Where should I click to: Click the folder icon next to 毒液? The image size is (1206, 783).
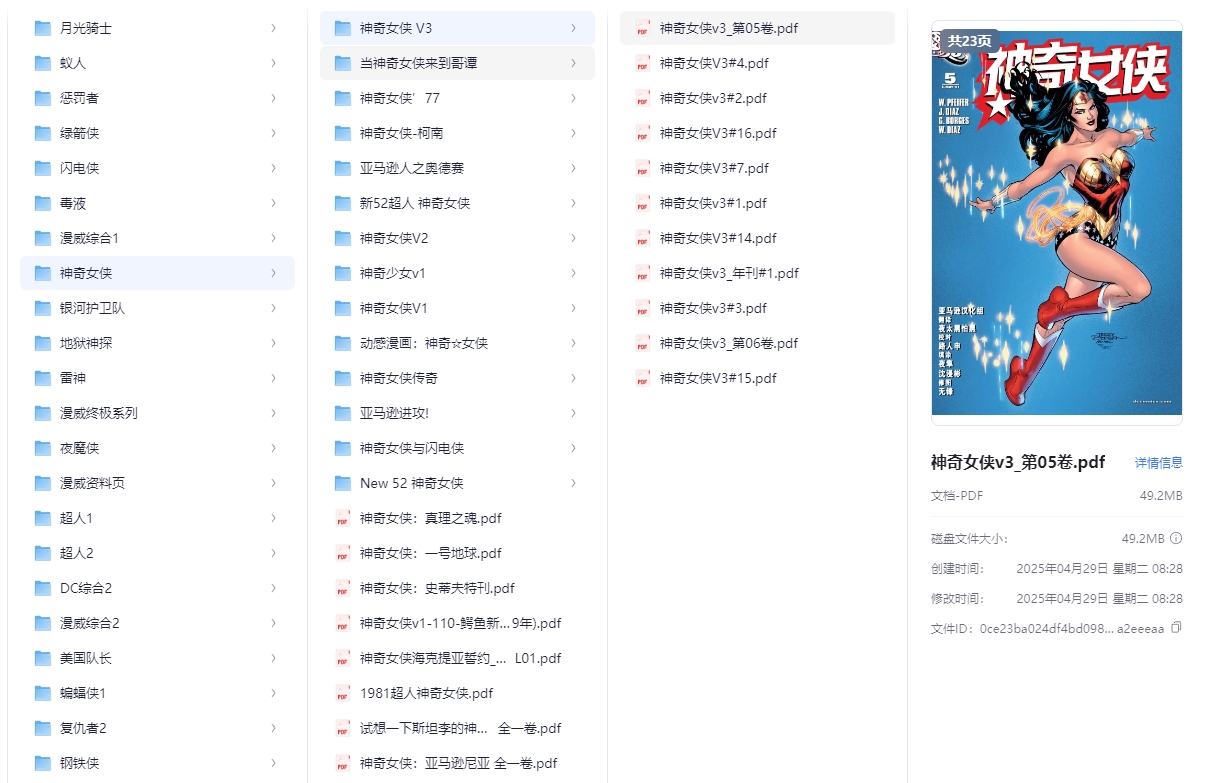[42, 203]
